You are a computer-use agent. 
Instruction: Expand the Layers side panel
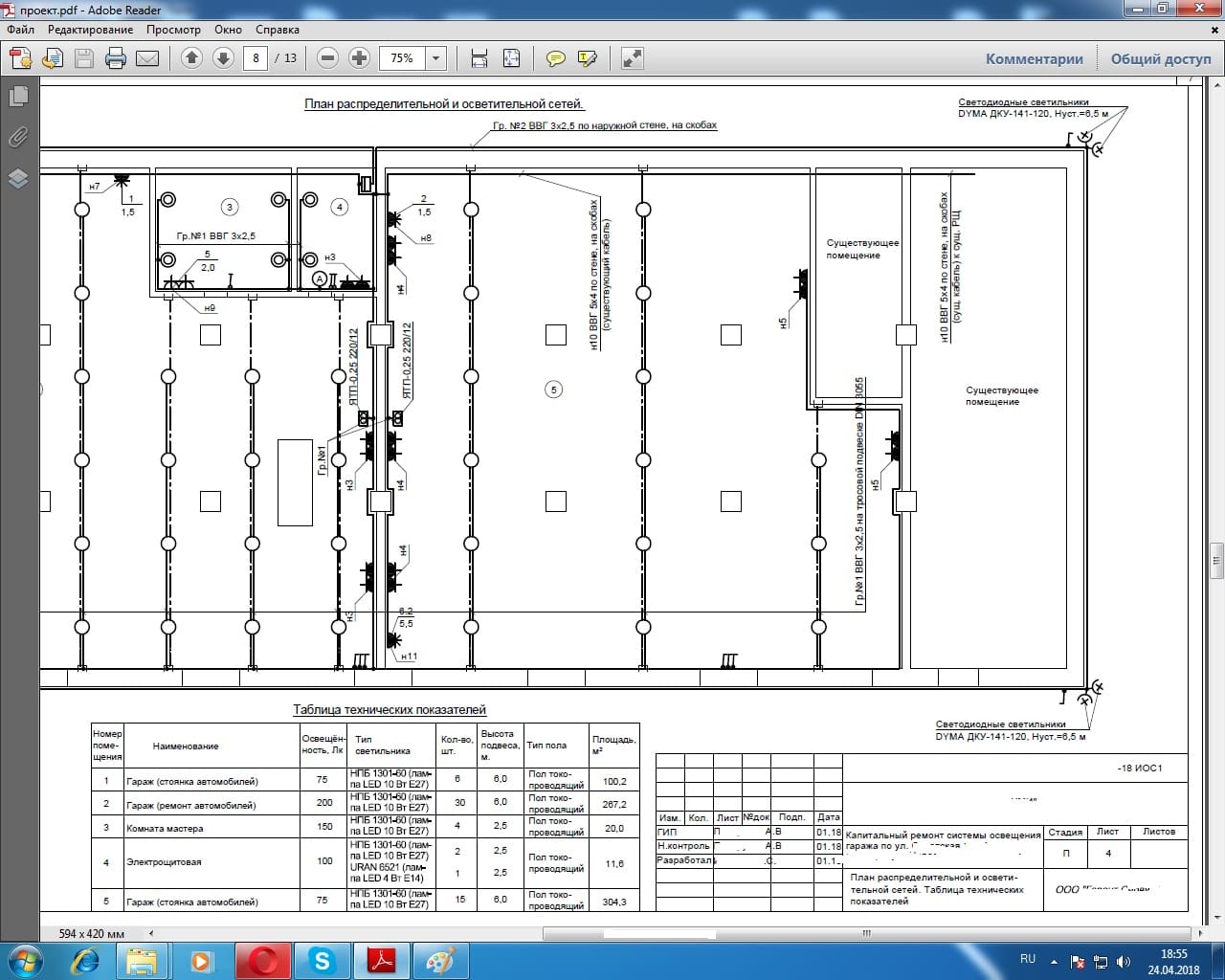[18, 179]
